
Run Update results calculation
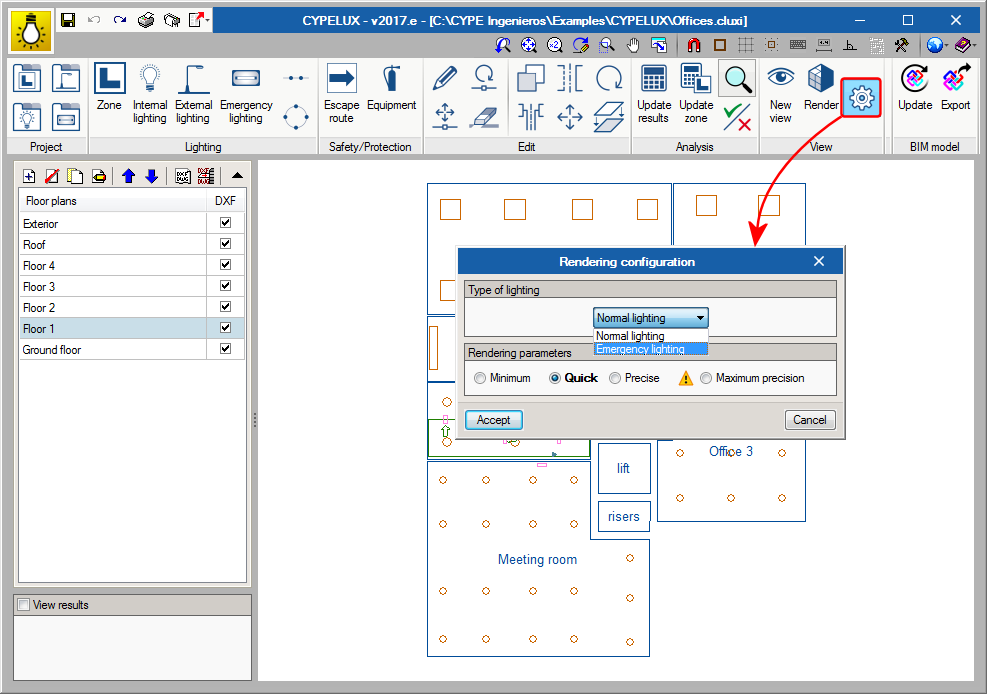[654, 92]
